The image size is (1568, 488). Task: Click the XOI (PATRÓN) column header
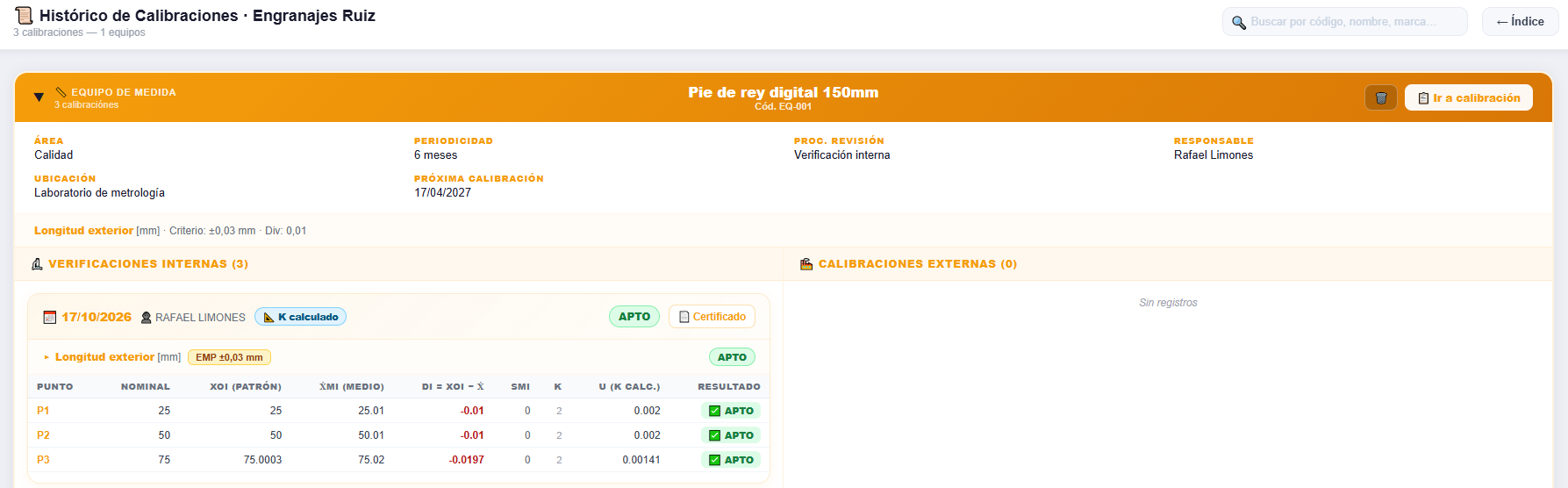pos(246,386)
